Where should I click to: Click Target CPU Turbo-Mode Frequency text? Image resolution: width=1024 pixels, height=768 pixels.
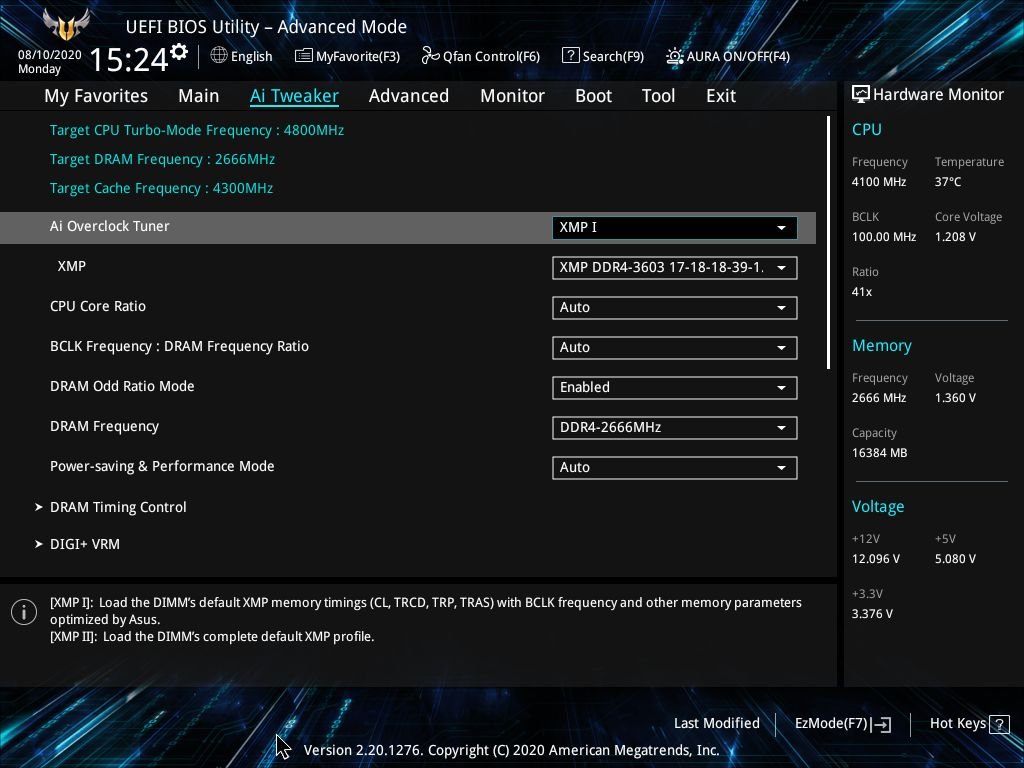[197, 130]
